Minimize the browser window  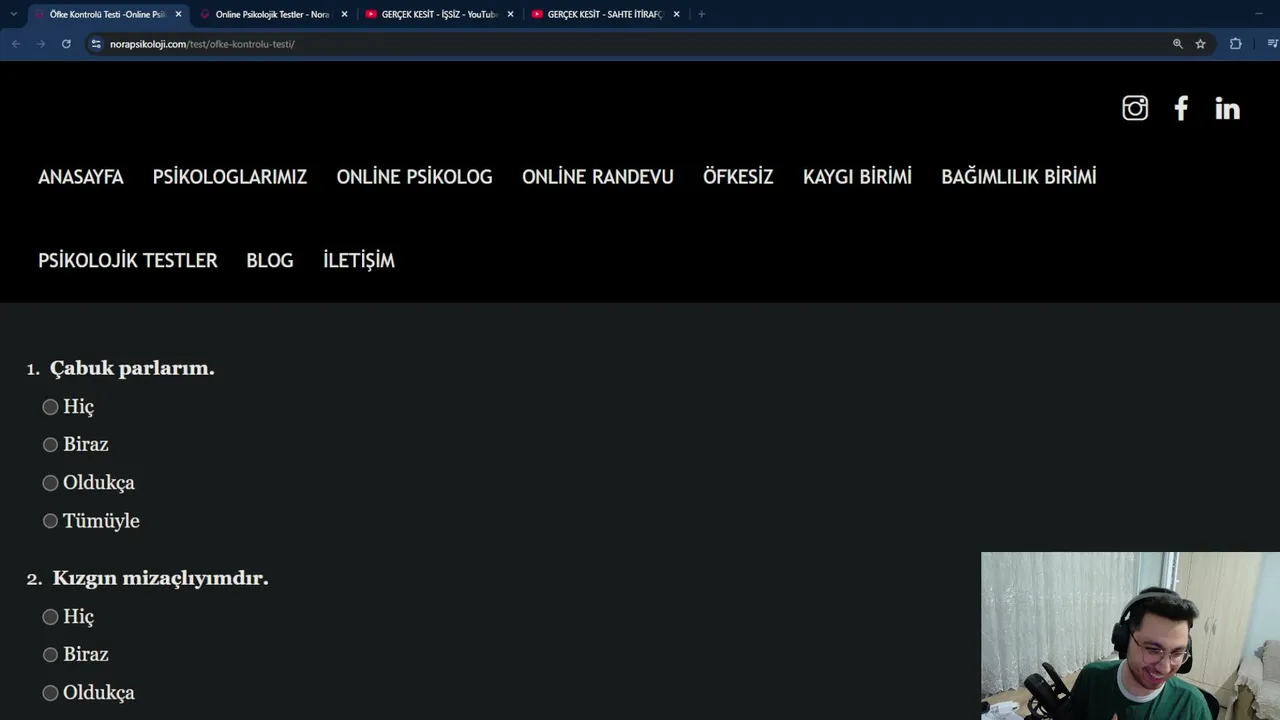(1258, 14)
